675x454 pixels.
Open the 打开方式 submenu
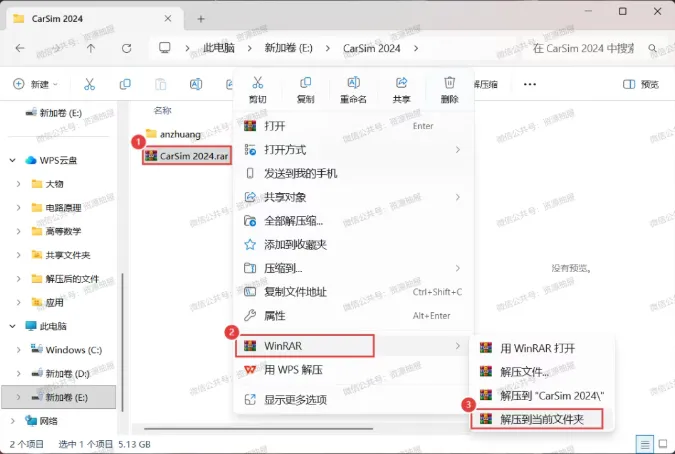(353, 150)
